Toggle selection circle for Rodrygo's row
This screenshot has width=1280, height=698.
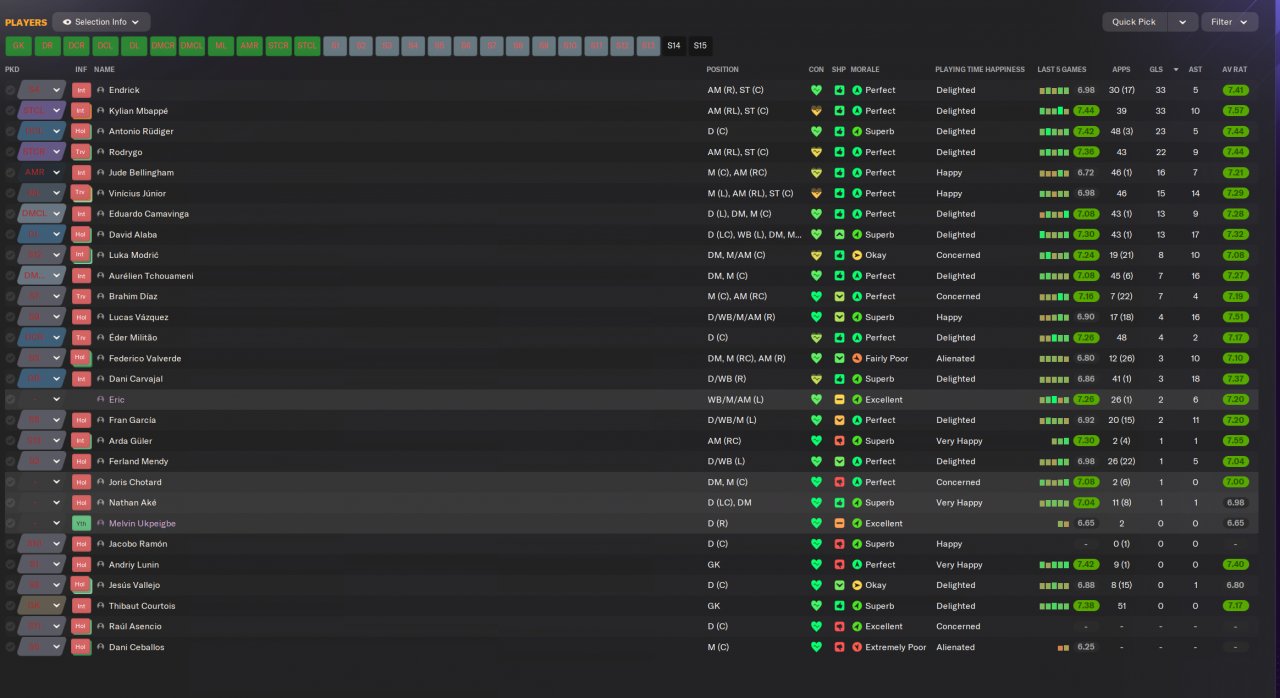tap(10, 152)
